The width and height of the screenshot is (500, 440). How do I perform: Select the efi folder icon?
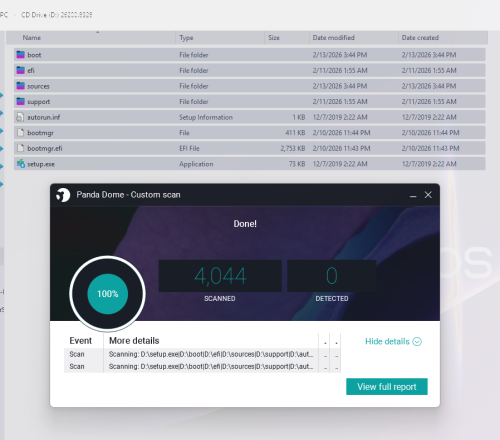pyautogui.click(x=21, y=70)
